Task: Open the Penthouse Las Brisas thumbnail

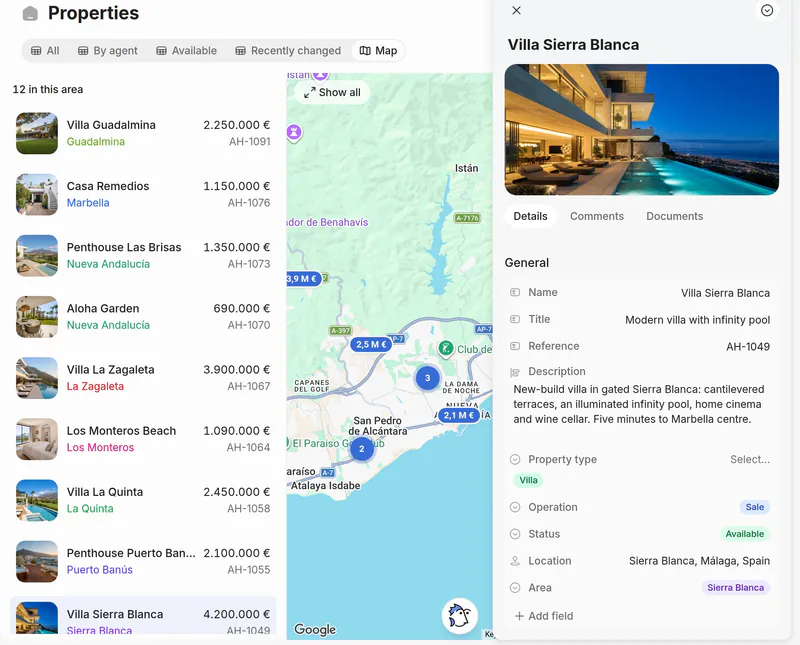Action: point(37,256)
